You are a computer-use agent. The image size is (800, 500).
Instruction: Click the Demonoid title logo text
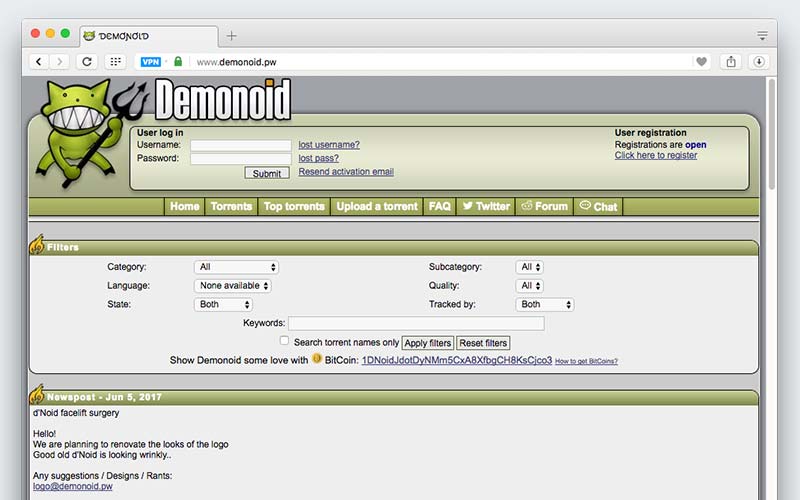pyautogui.click(x=223, y=100)
